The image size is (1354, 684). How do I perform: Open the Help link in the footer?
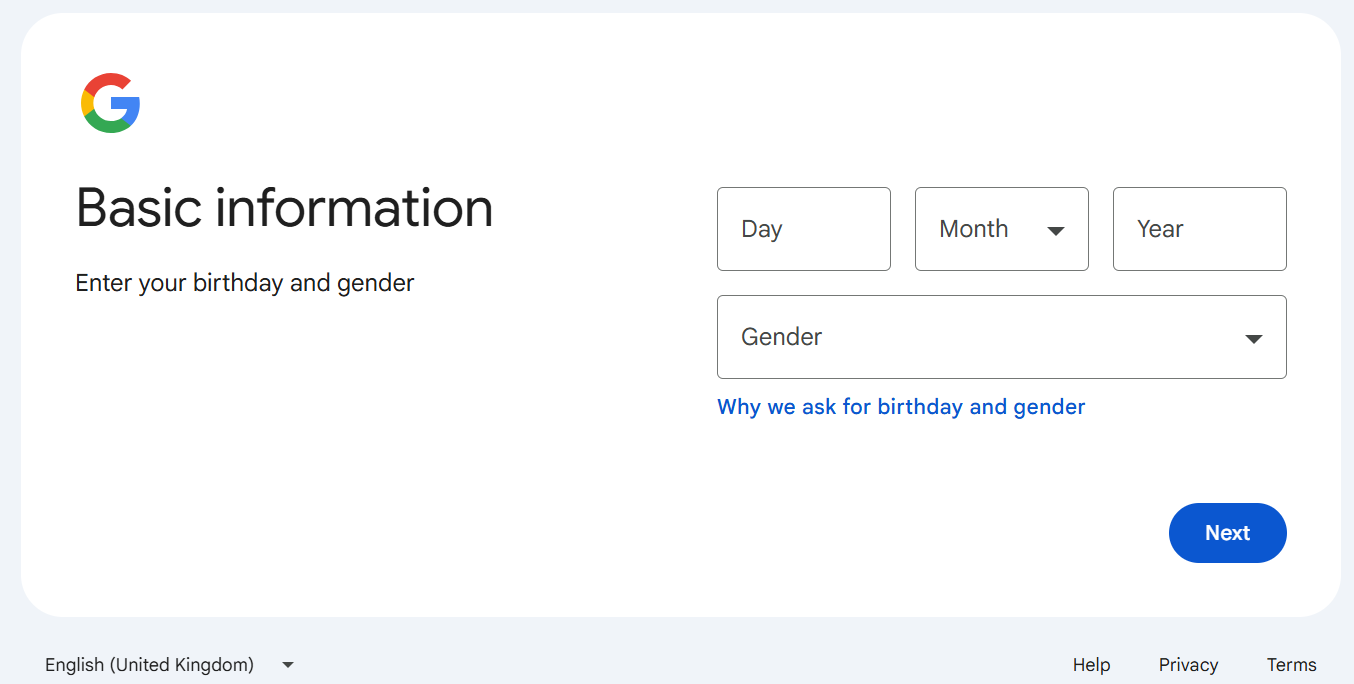(x=1091, y=665)
